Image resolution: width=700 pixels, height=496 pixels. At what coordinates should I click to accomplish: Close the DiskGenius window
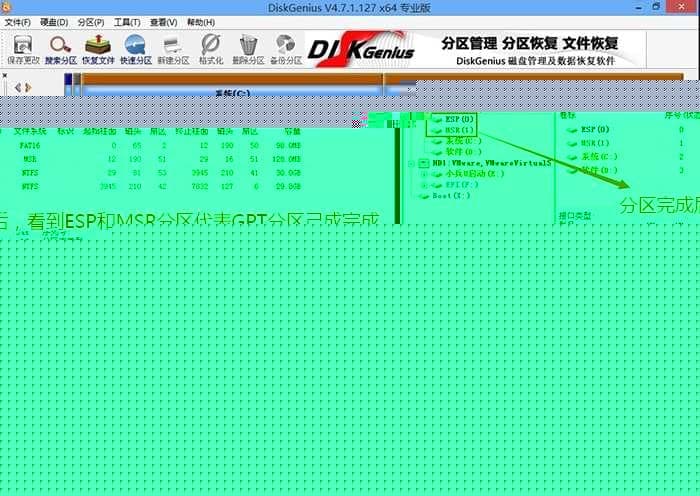point(681,7)
